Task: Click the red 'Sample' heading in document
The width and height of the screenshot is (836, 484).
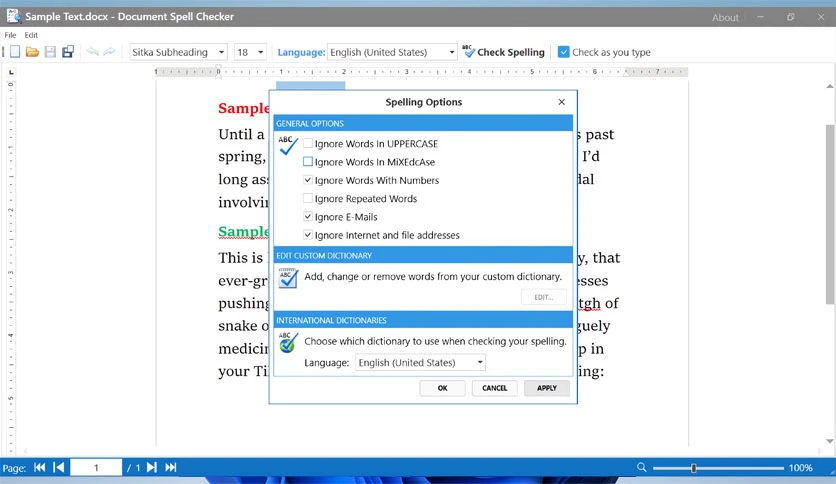Action: 244,108
